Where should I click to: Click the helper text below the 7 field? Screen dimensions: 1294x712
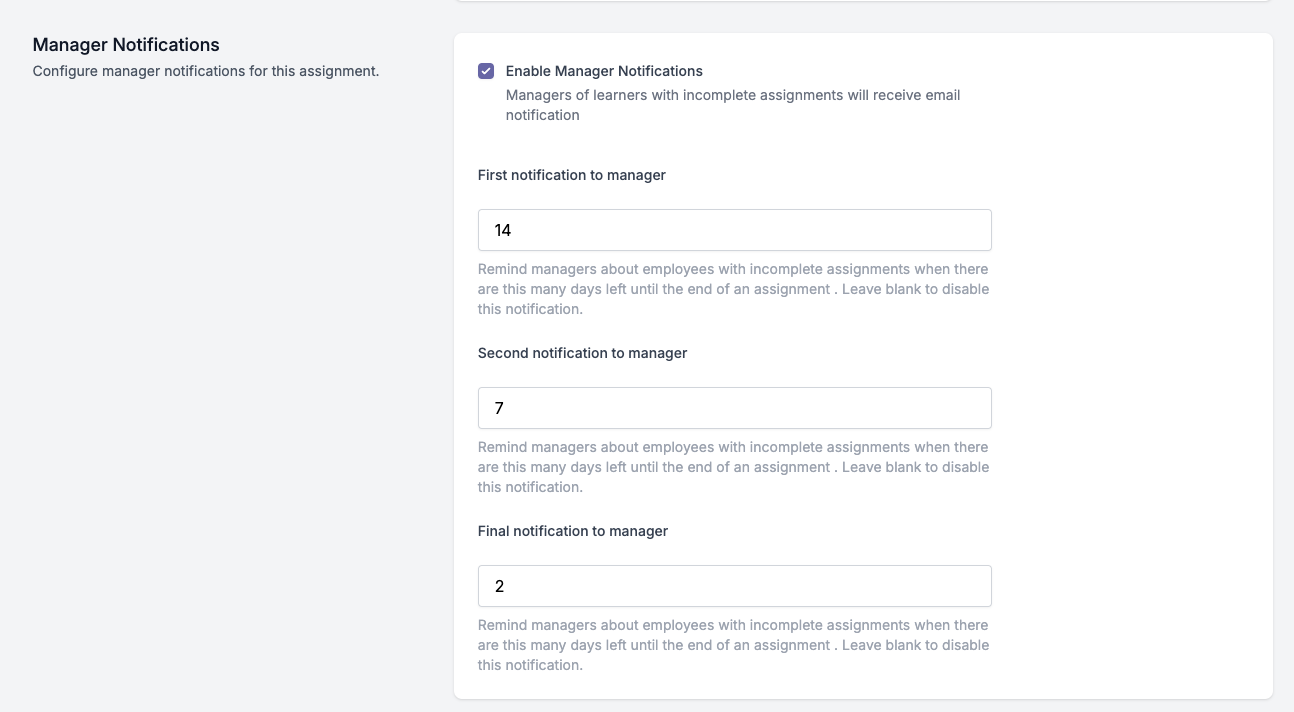click(x=733, y=467)
